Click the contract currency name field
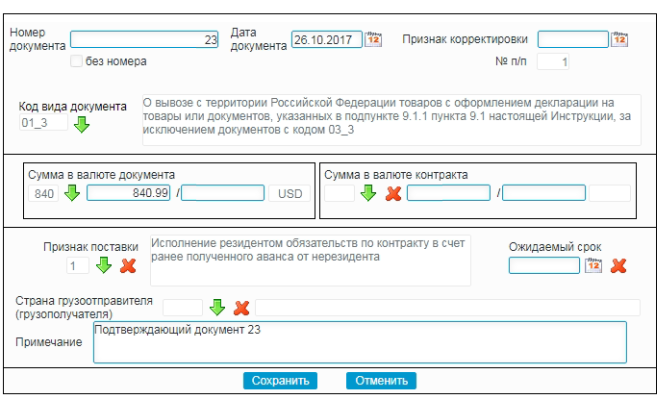This screenshot has width=660, height=399. [610, 194]
